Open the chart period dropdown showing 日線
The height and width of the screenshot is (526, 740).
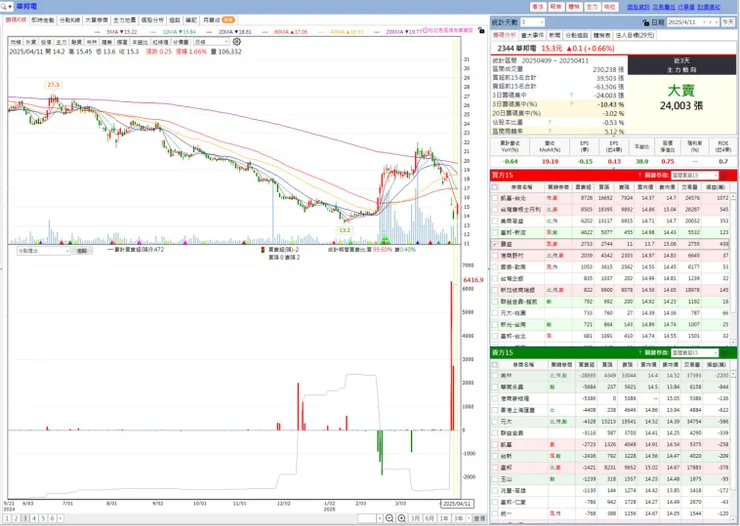tap(211, 42)
